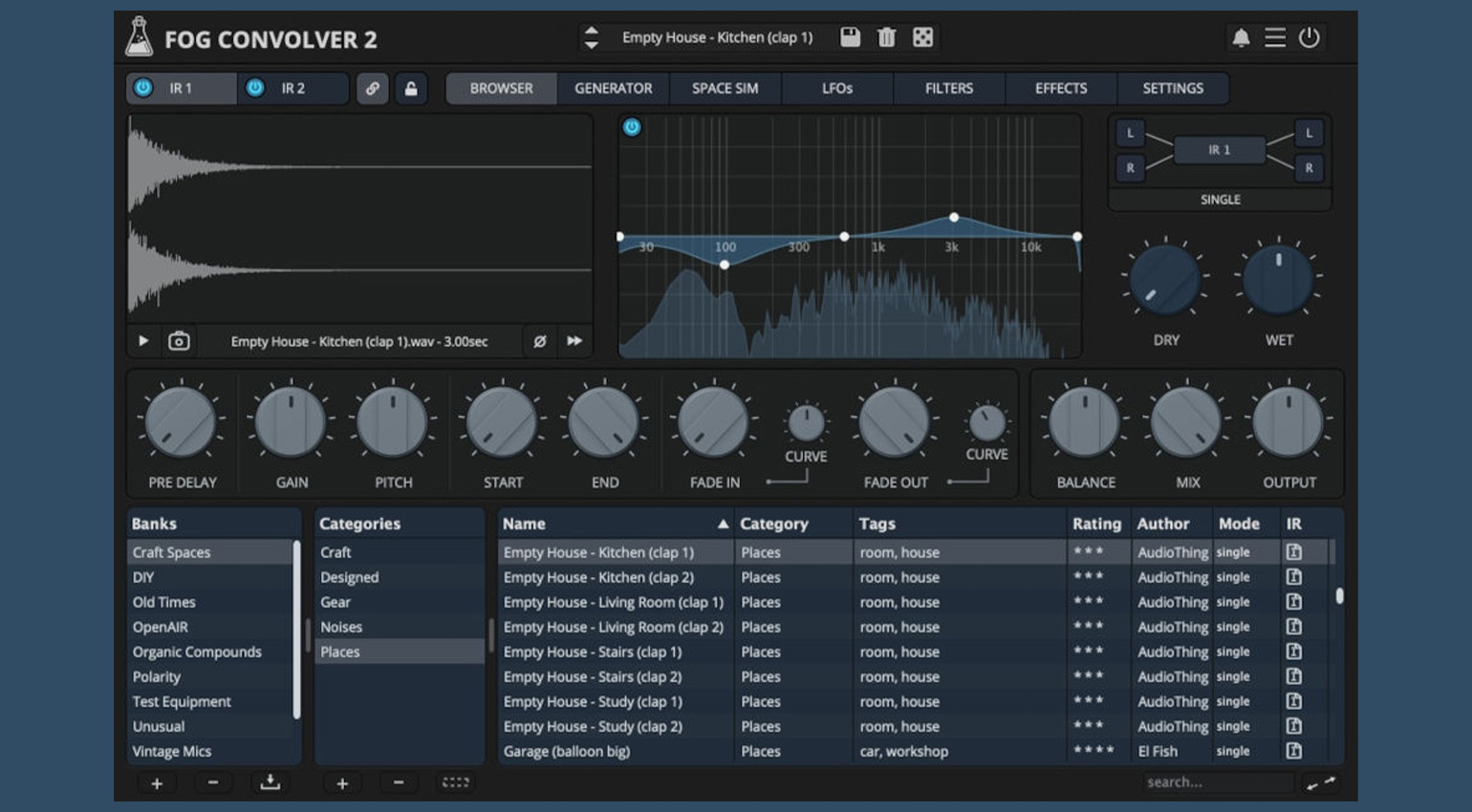The image size is (1472, 812).
Task: Click the browser list vertical scrollbar
Action: point(1339,595)
